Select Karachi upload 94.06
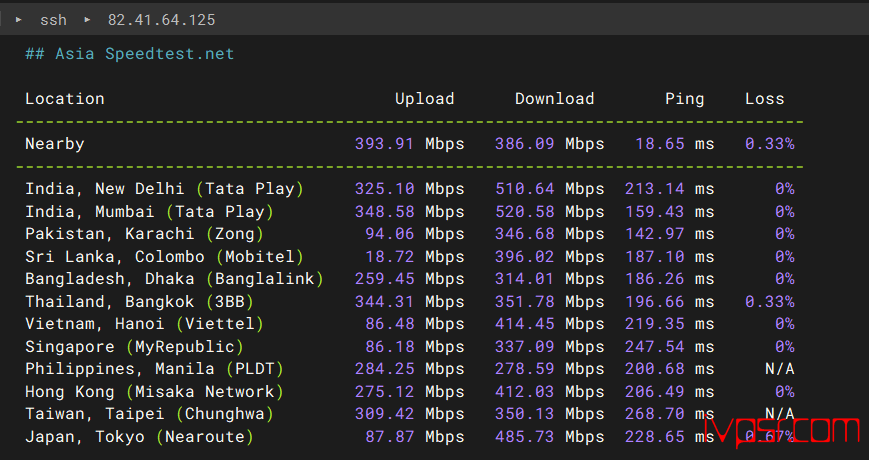 click(389, 234)
